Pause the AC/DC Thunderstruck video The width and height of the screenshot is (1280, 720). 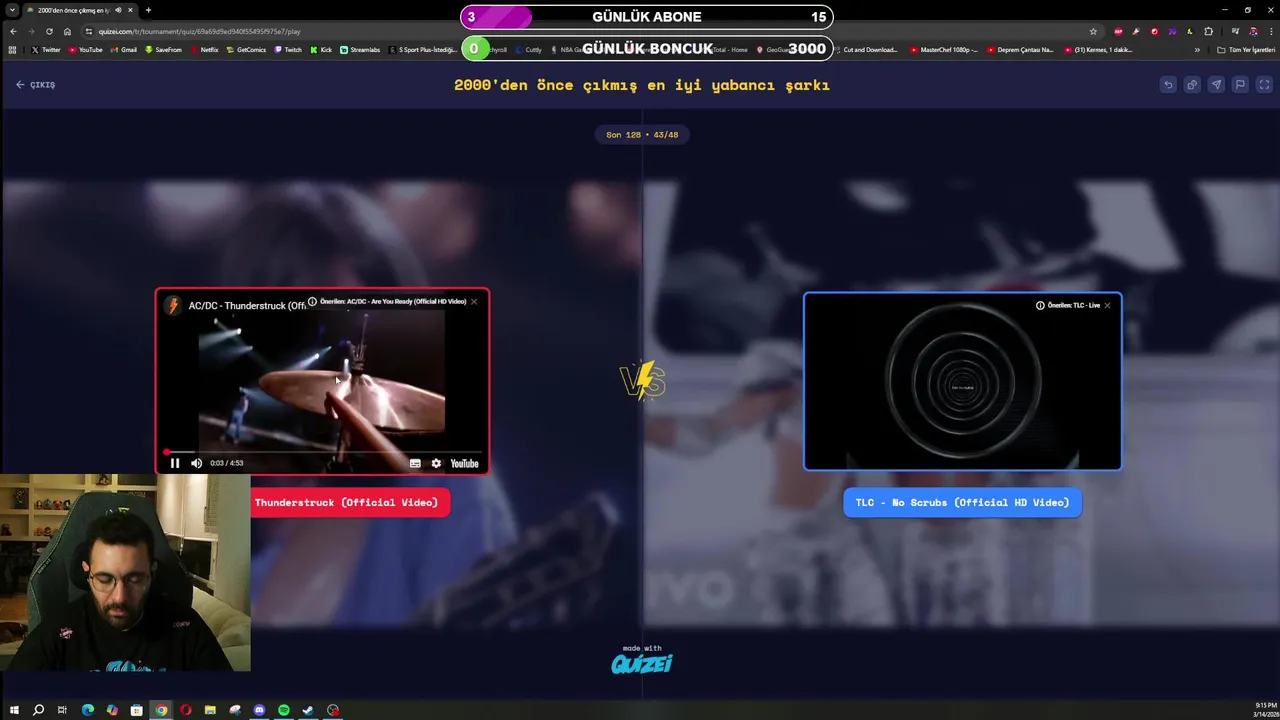coord(175,463)
